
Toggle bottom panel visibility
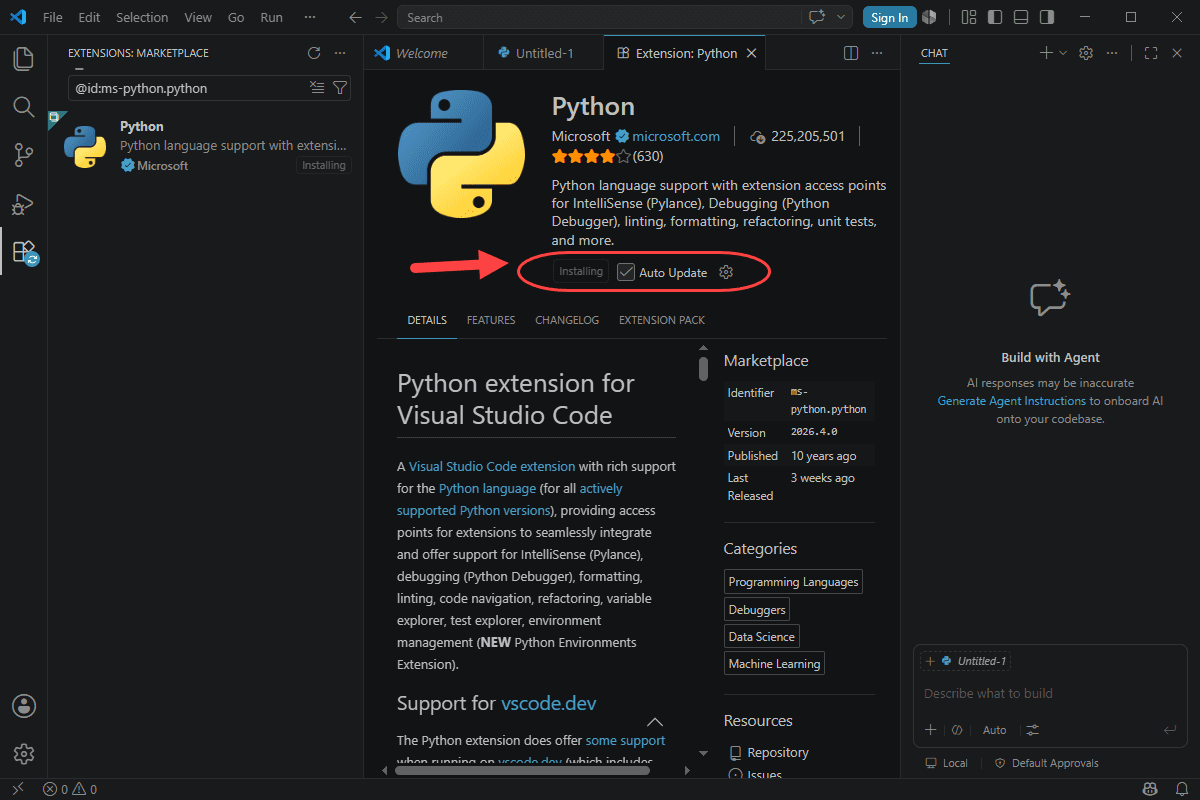click(1021, 17)
